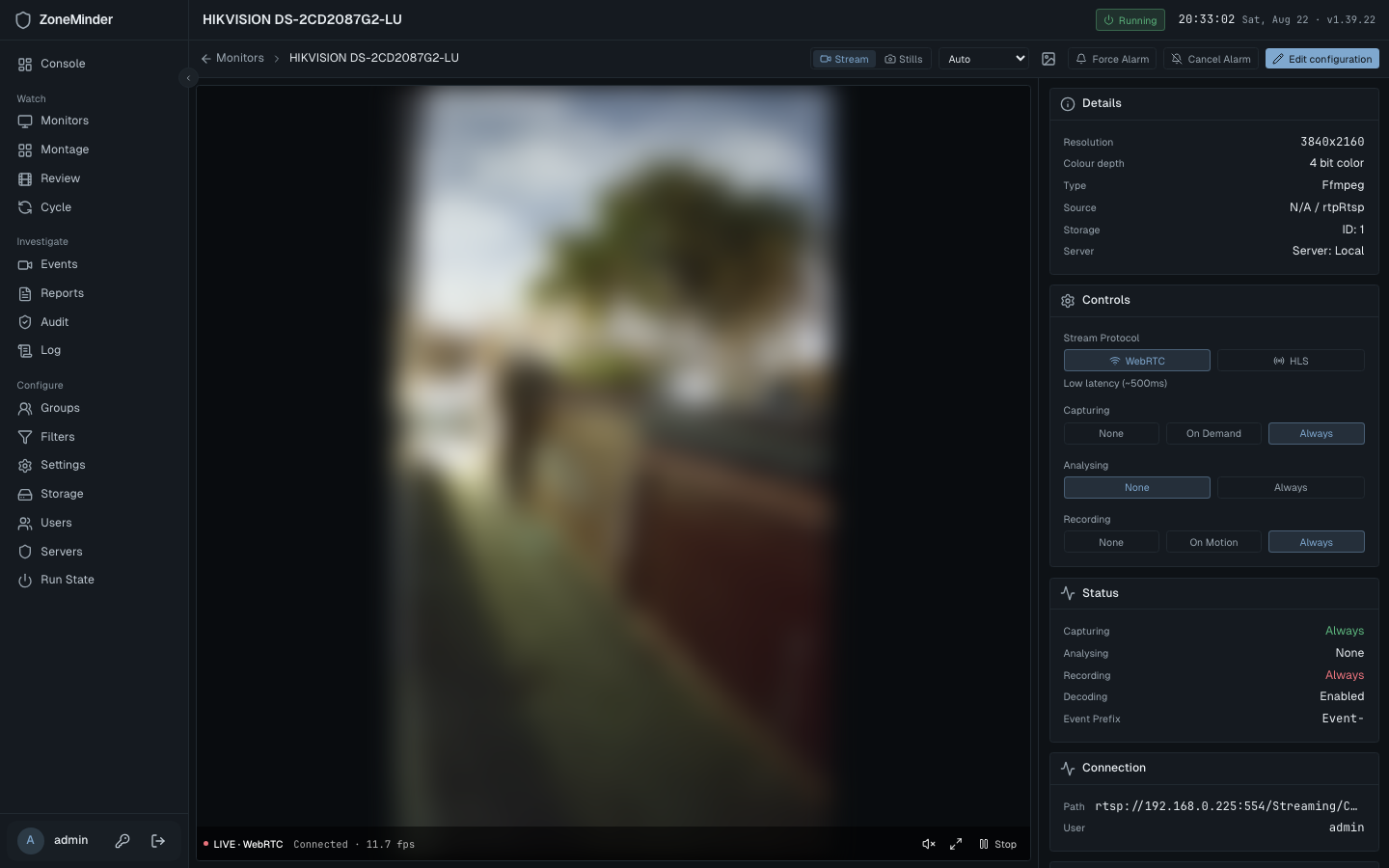The height and width of the screenshot is (868, 1389).
Task: Follow the Monitors breadcrumb link
Action: coord(240,58)
